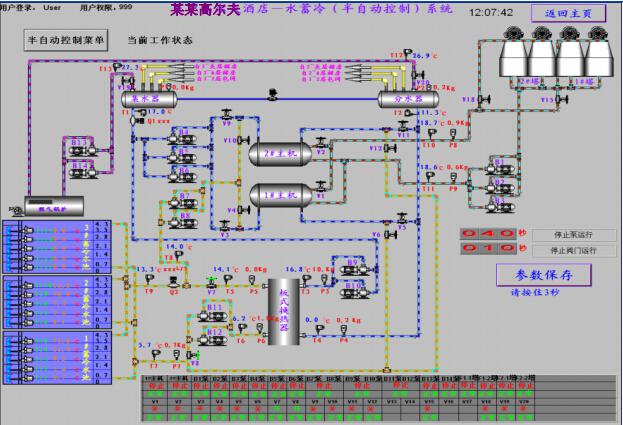
Task: Click valve V18 icon
Action: (484, 99)
